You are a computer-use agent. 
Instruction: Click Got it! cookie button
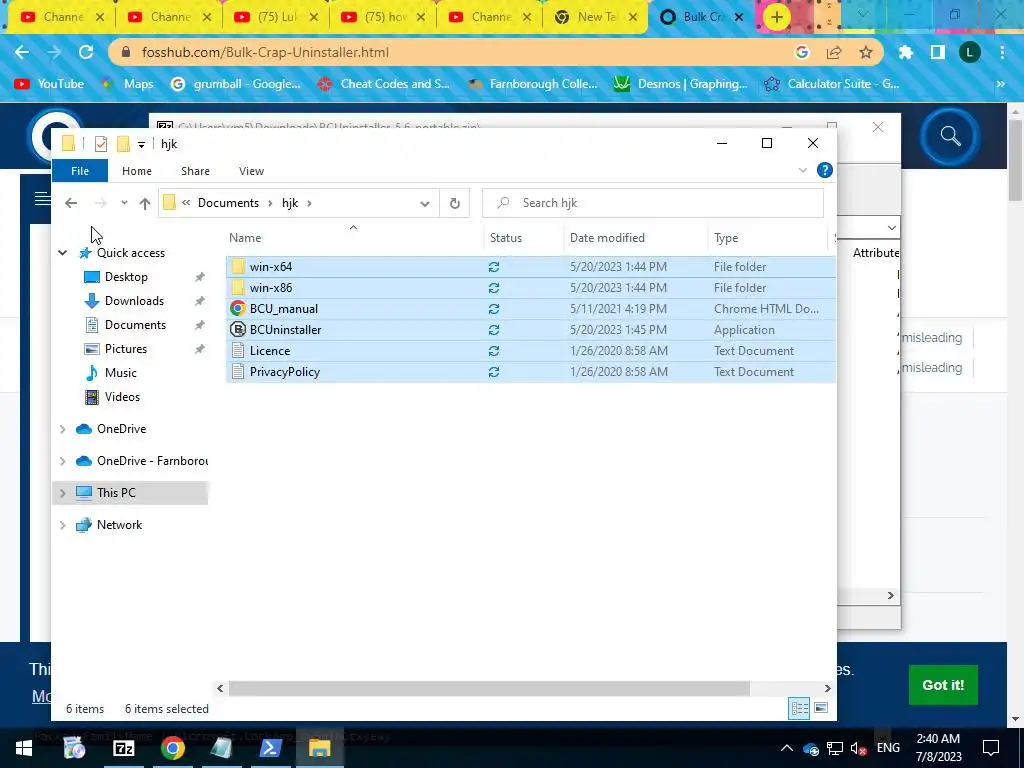pos(943,685)
